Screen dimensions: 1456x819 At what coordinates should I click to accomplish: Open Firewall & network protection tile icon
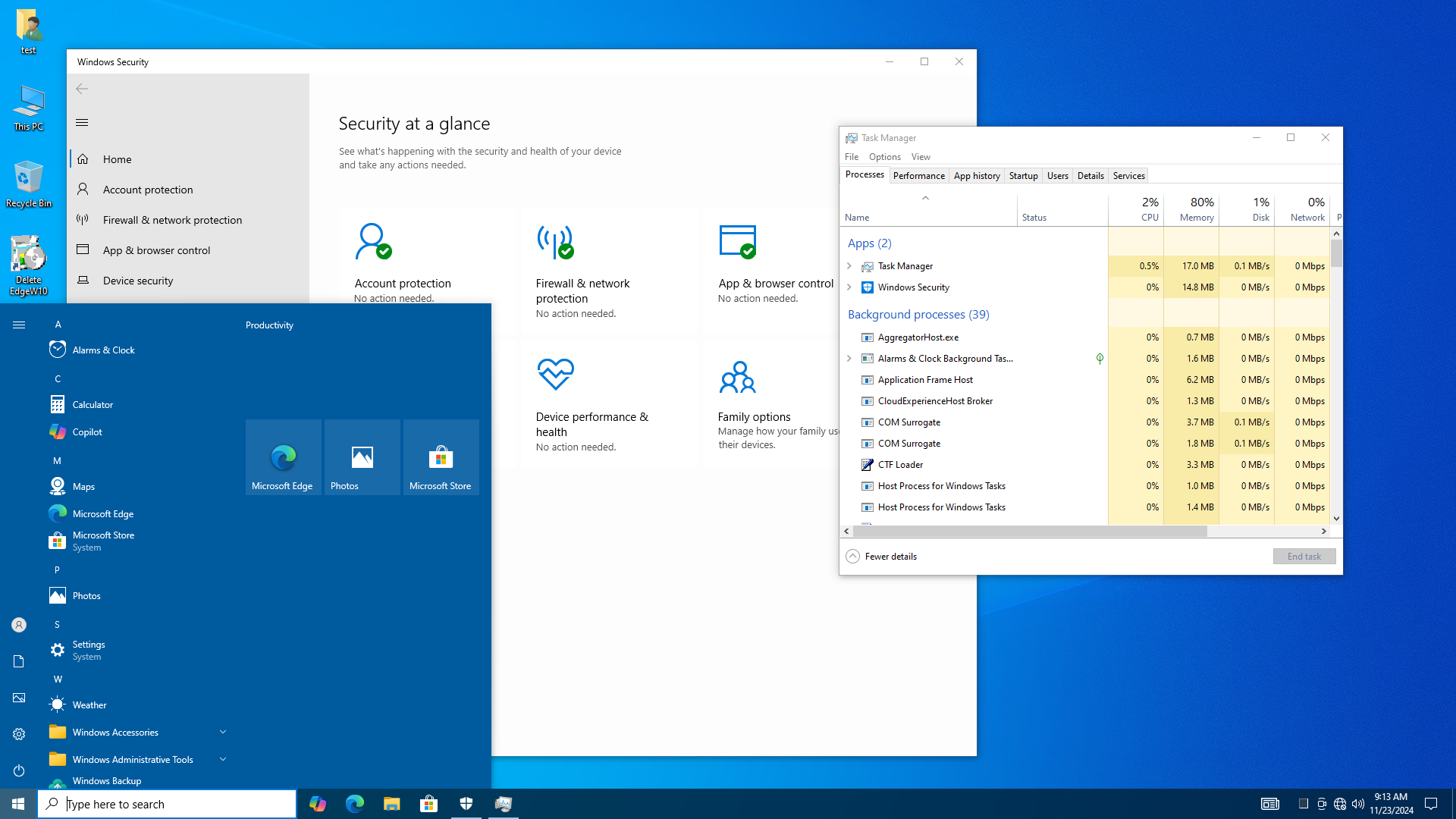(555, 241)
